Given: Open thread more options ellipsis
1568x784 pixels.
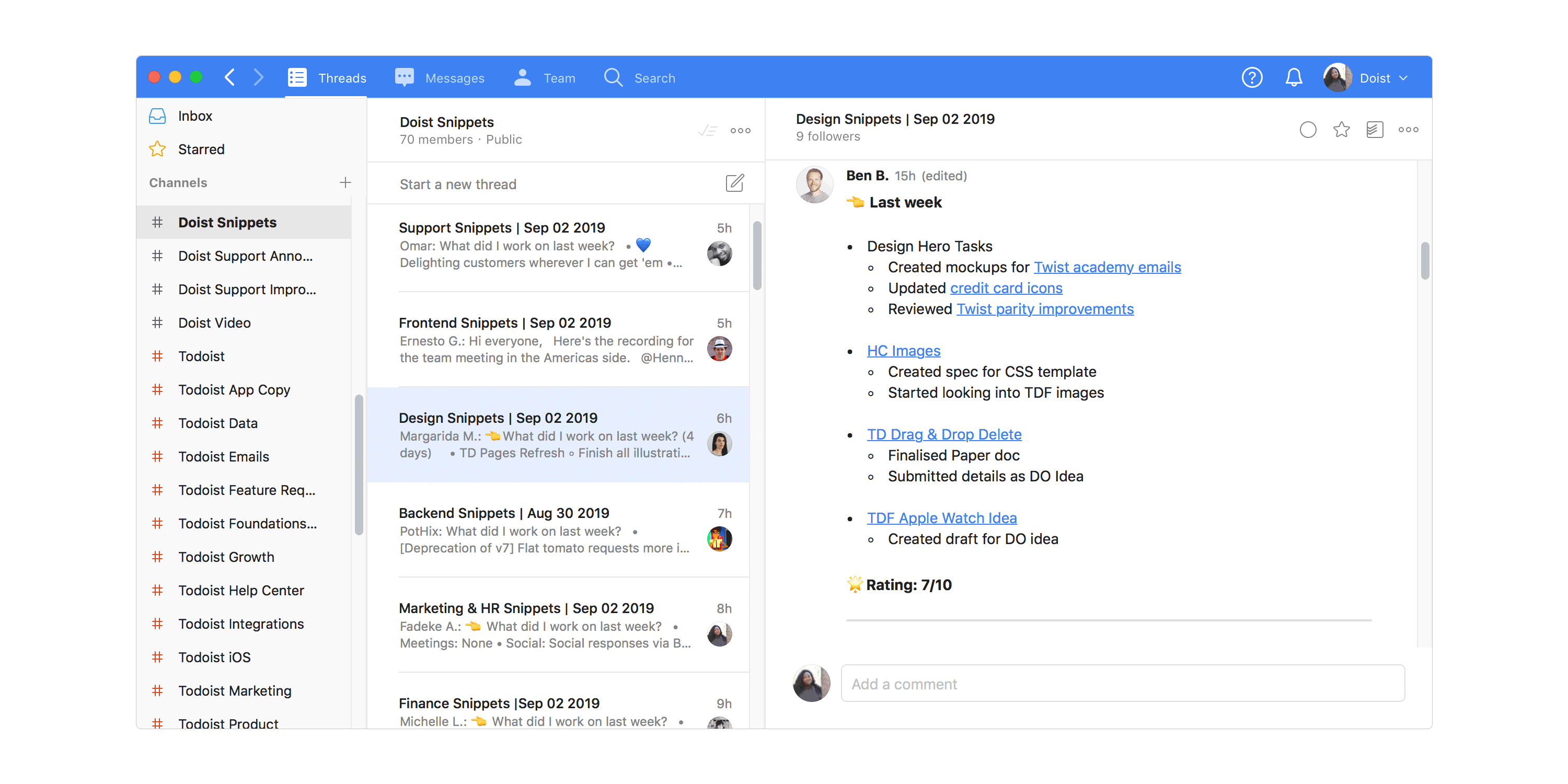Looking at the screenshot, I should (x=1408, y=130).
